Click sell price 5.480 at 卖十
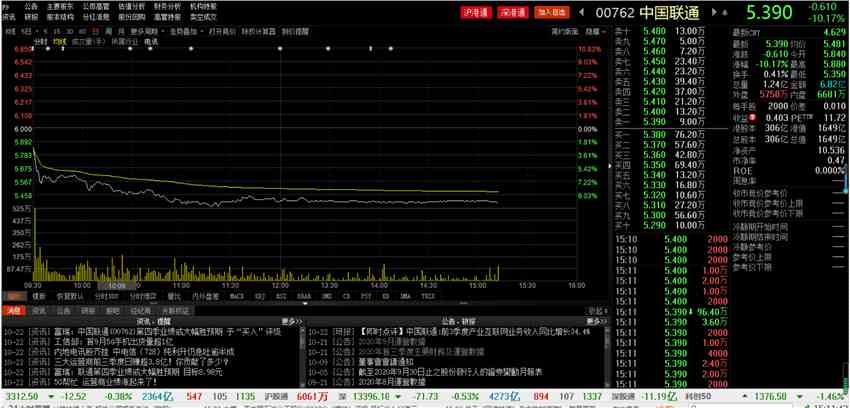This screenshot has width=850, height=408. (x=654, y=31)
